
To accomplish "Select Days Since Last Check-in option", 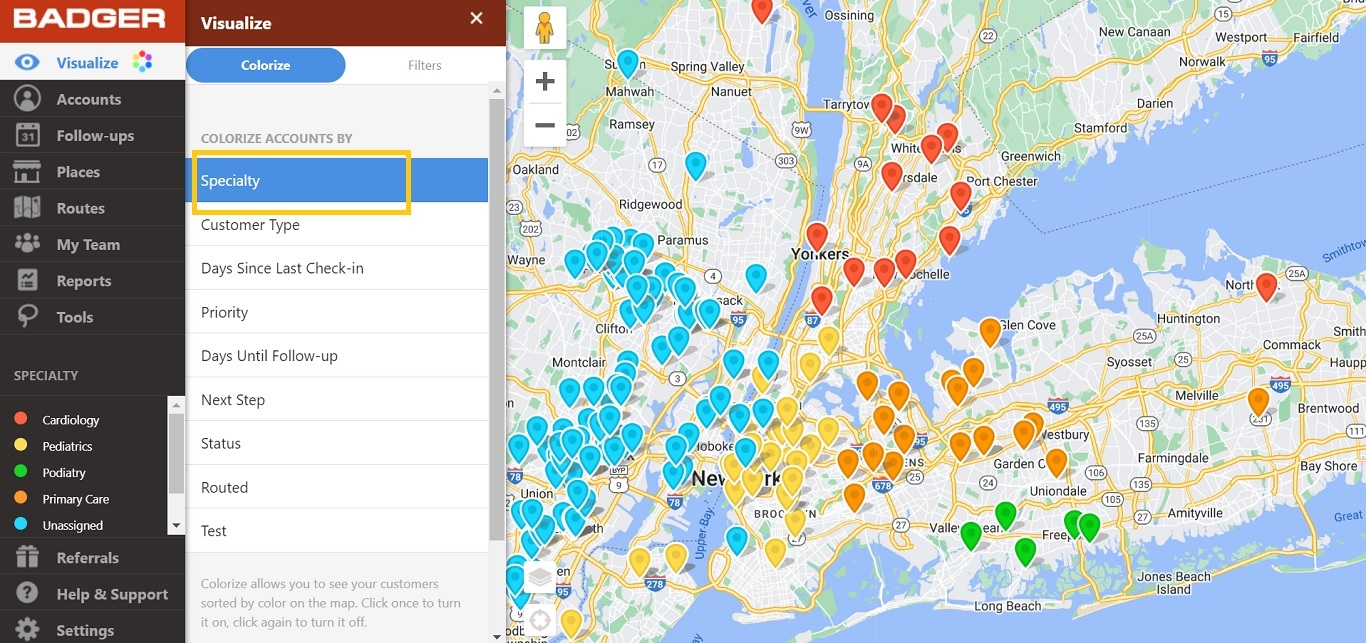I will coord(281,268).
